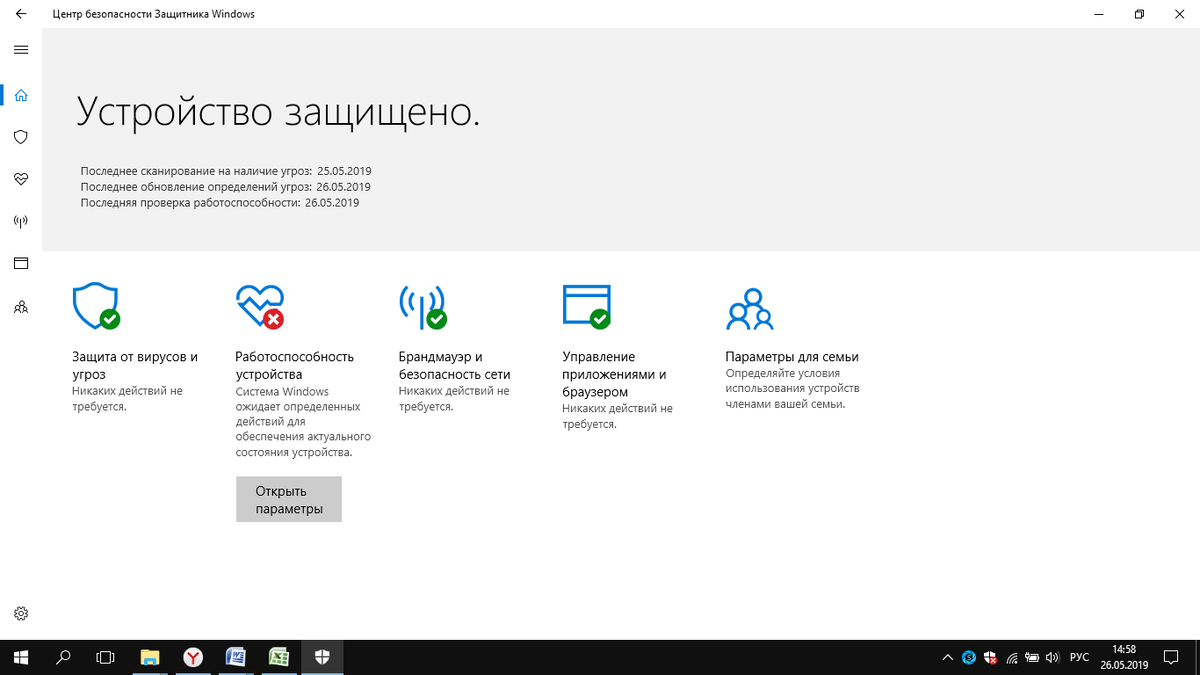
Task: Click the 'Открыть параметры' button
Action: coord(289,499)
